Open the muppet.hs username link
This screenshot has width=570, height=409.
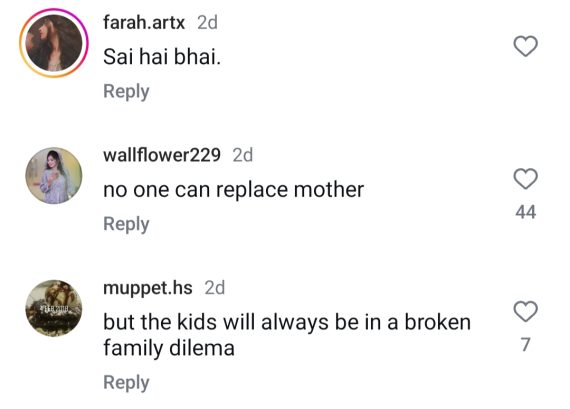pyautogui.click(x=148, y=288)
